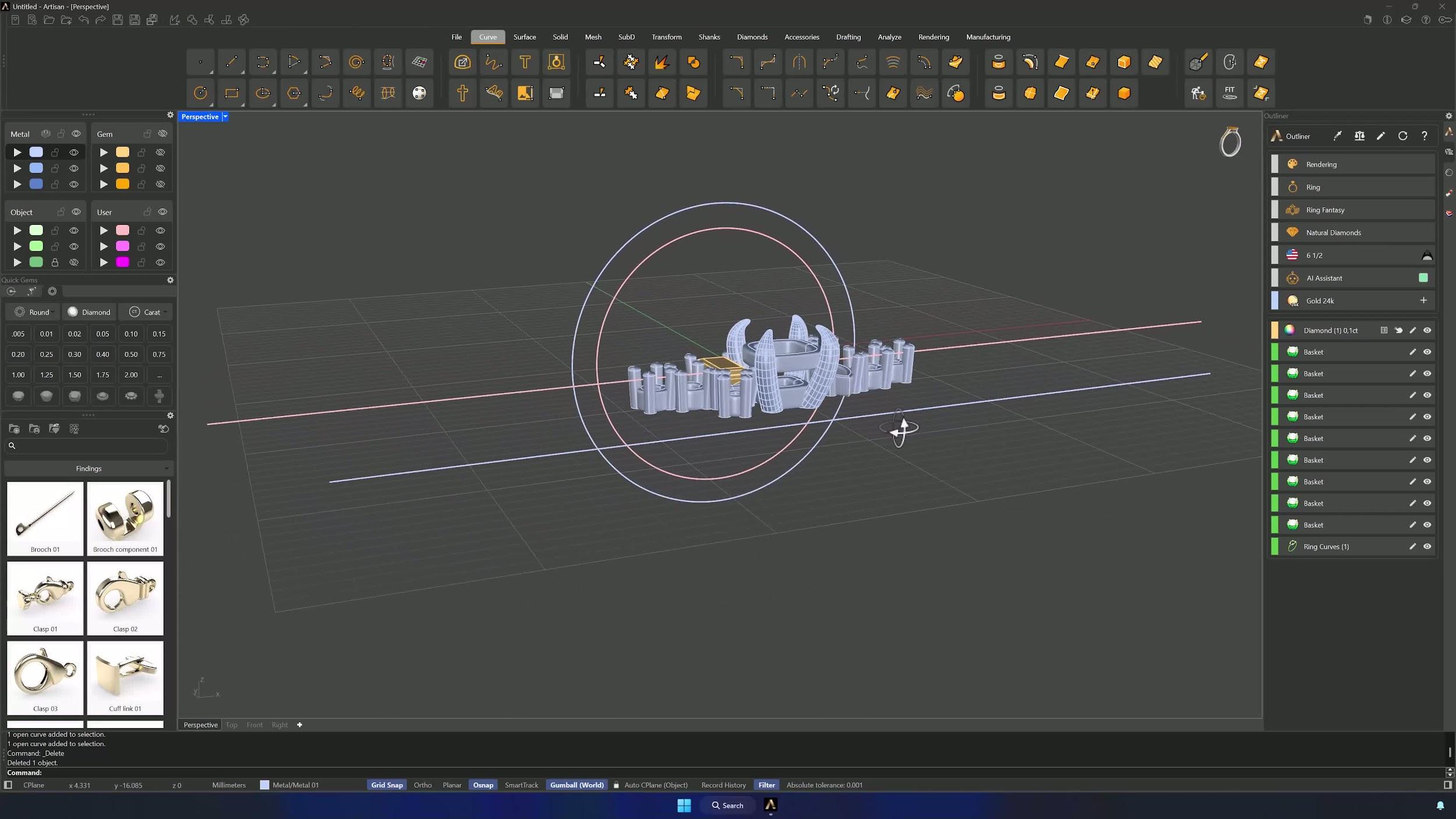Hide the Diamond (1) 0,1ct item
Image resolution: width=1456 pixels, height=819 pixels.
(x=1427, y=330)
